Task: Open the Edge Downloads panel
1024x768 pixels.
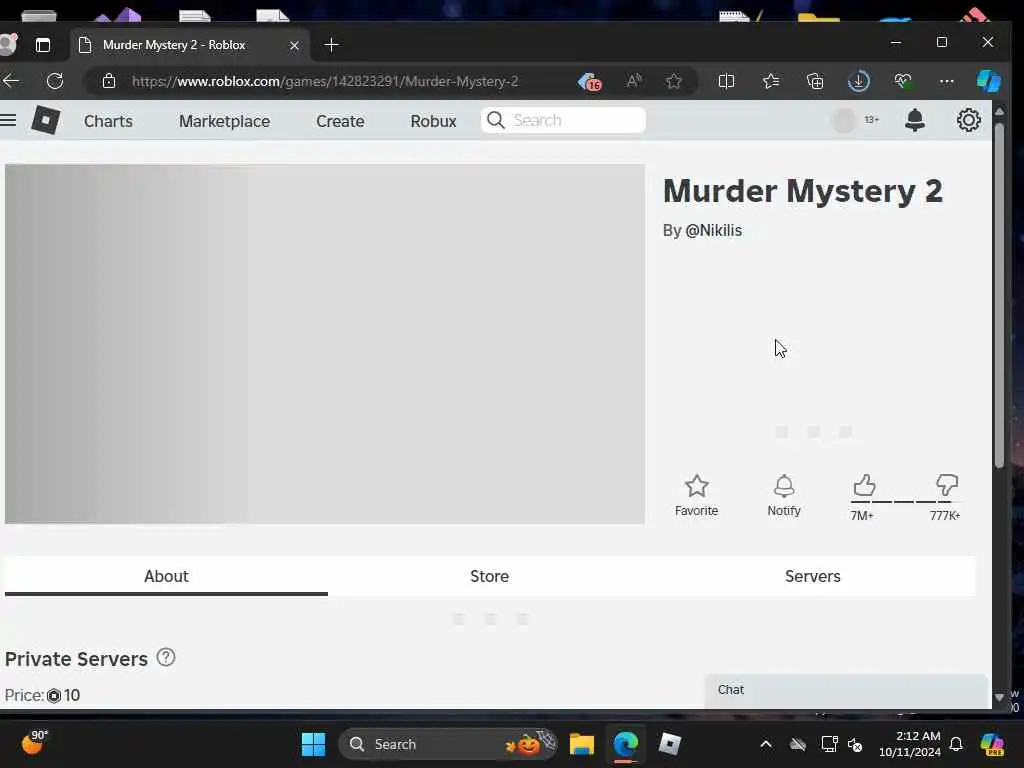Action: coord(858,81)
